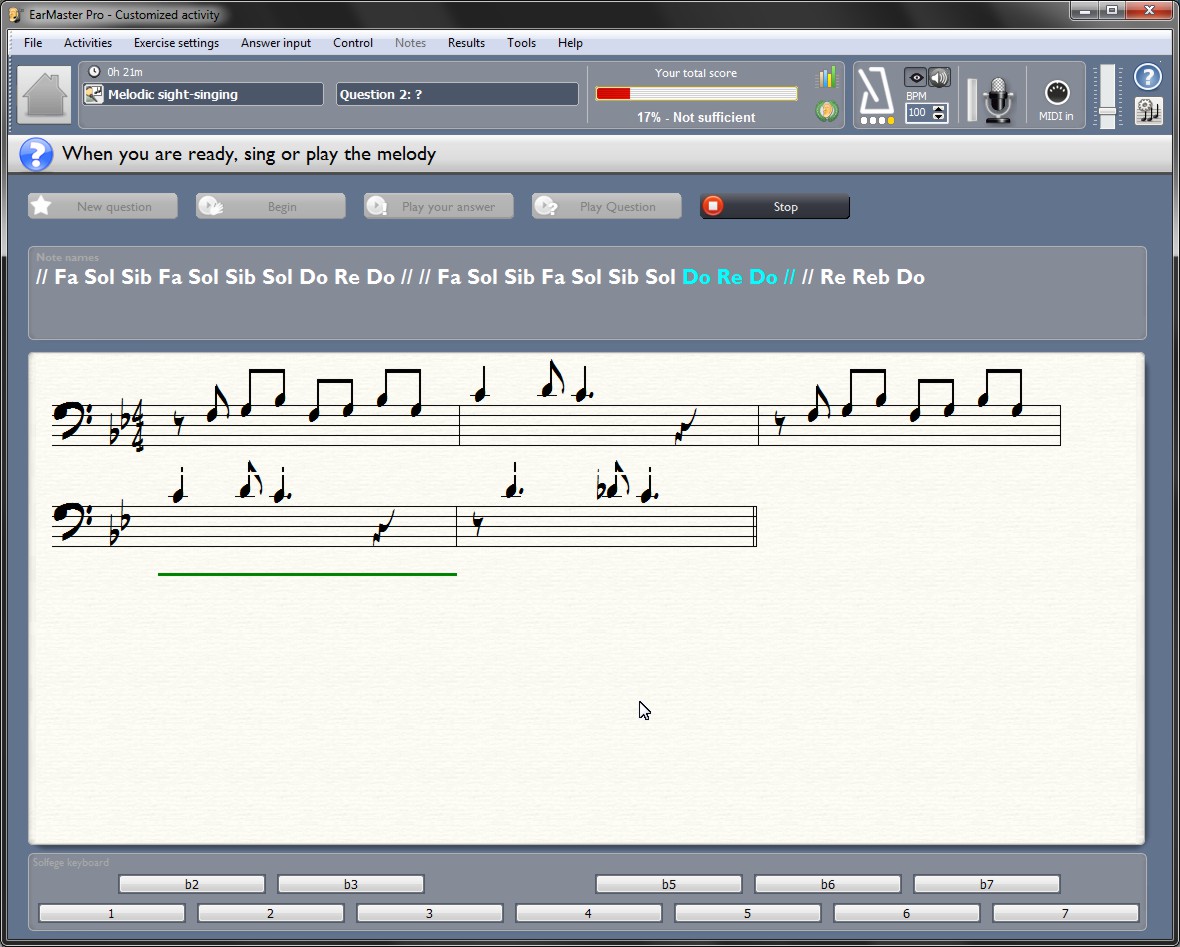Click the green laurel medal icon

[826, 111]
